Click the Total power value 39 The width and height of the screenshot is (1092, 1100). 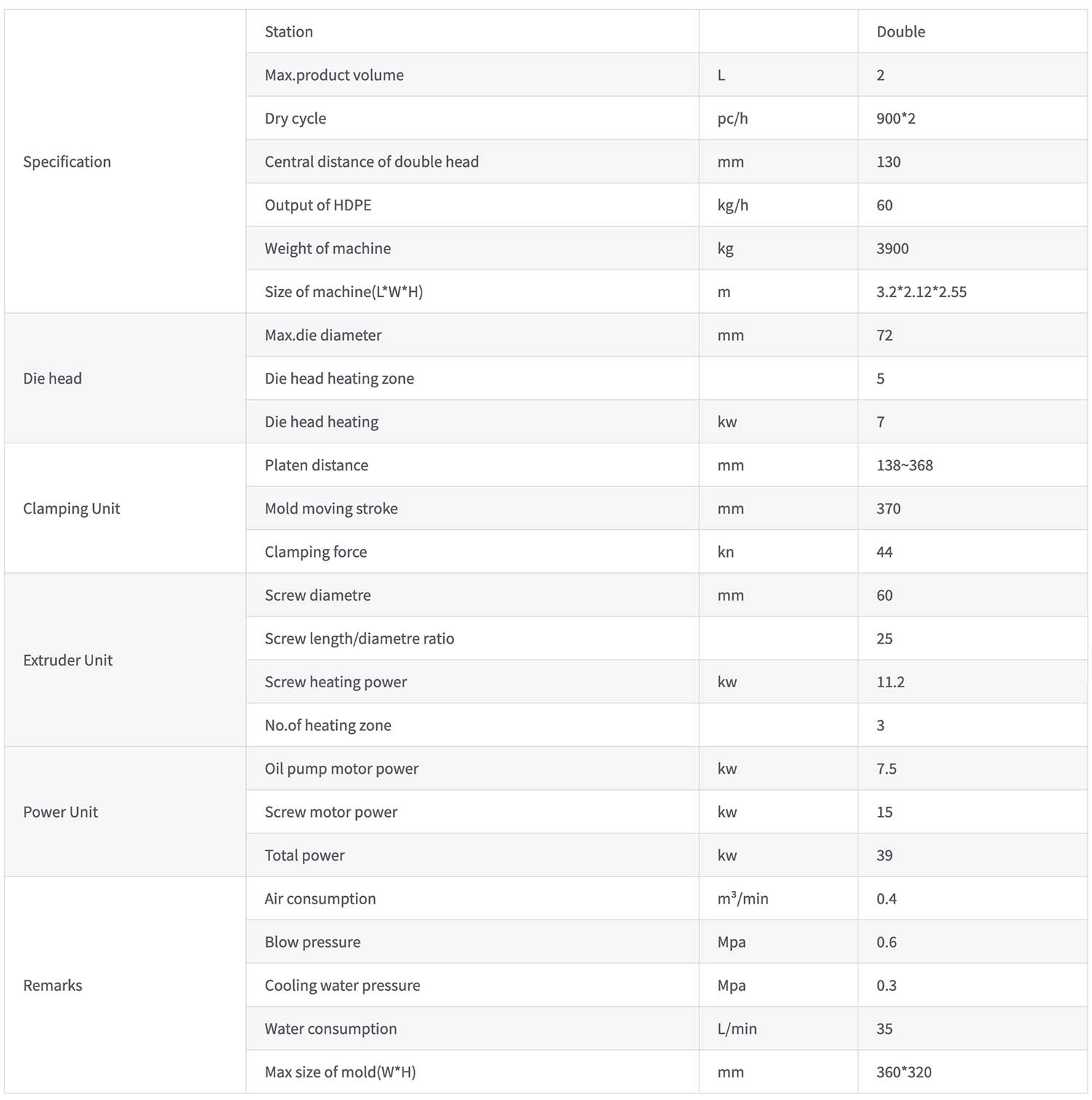[885, 855]
